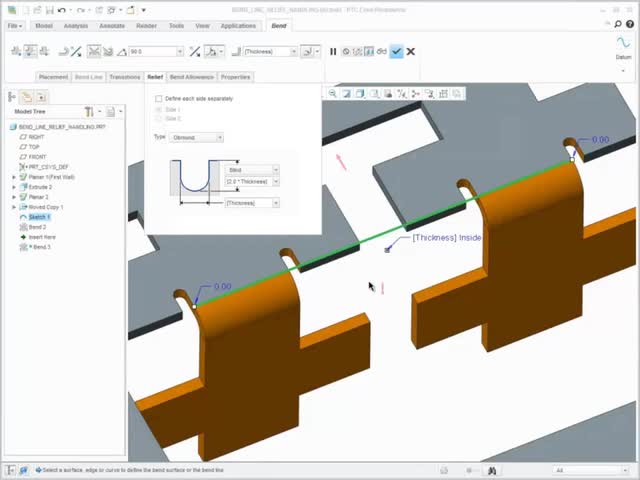Switch to the Model ribbon tab
This screenshot has height=480, width=640.
(44, 26)
